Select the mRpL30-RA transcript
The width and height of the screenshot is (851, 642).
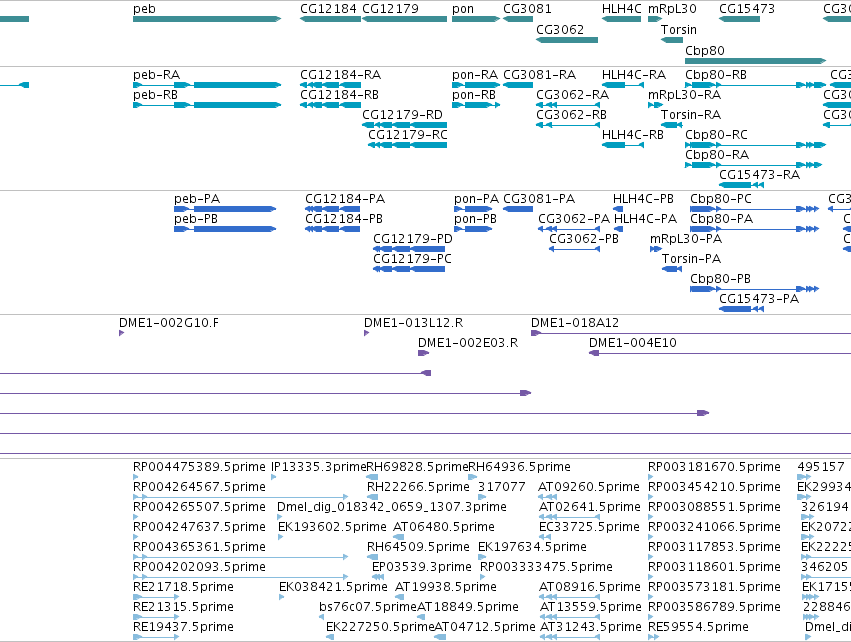655,105
